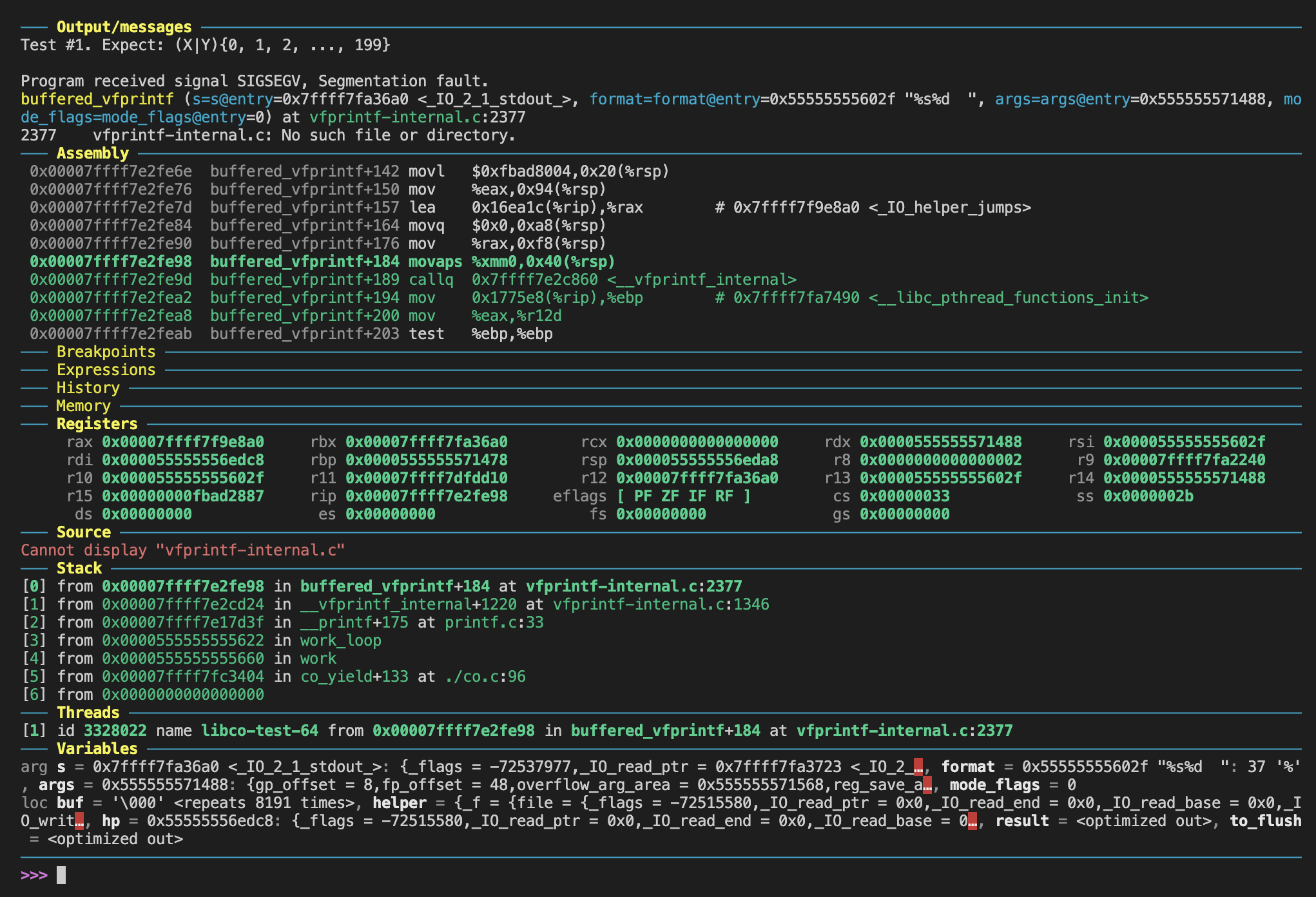Click the rsp register value 0x000055555556eda8
This screenshot has width=1316, height=897.
[697, 460]
